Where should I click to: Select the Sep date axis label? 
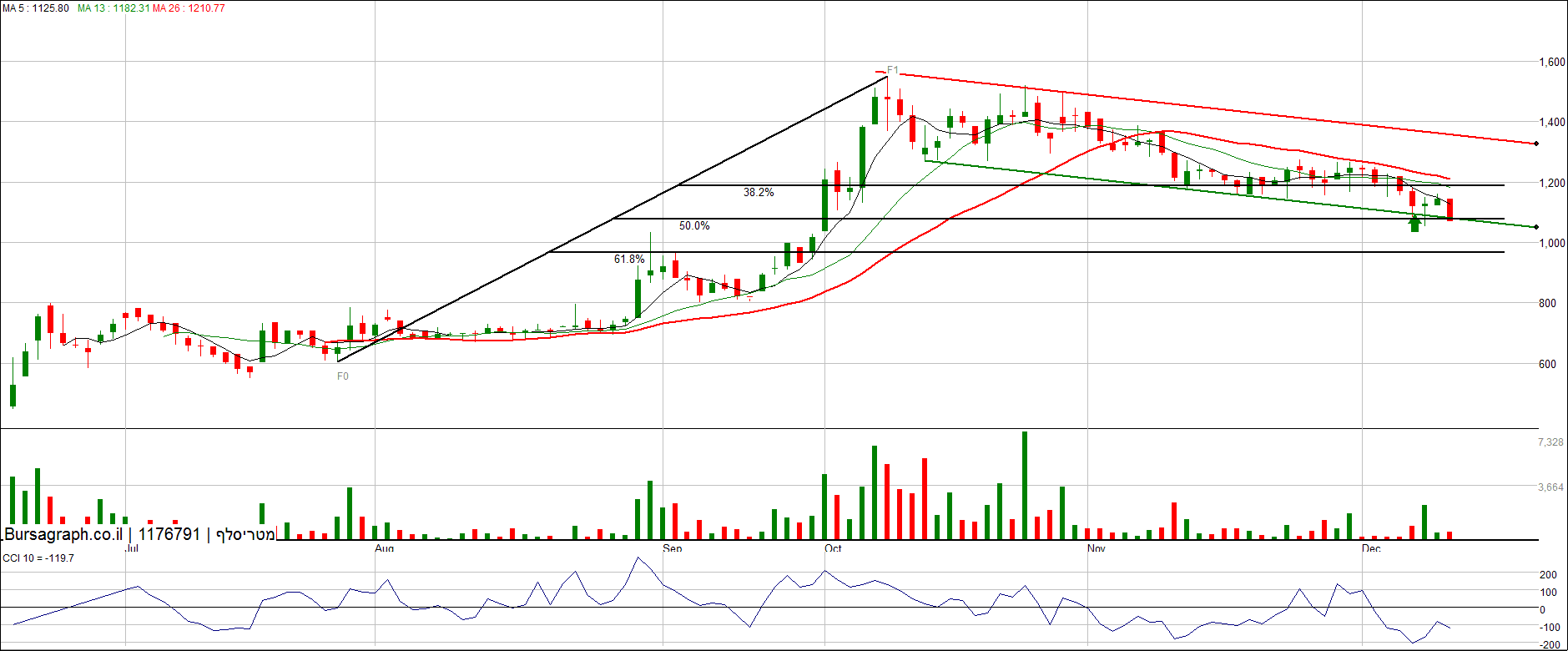(x=673, y=548)
